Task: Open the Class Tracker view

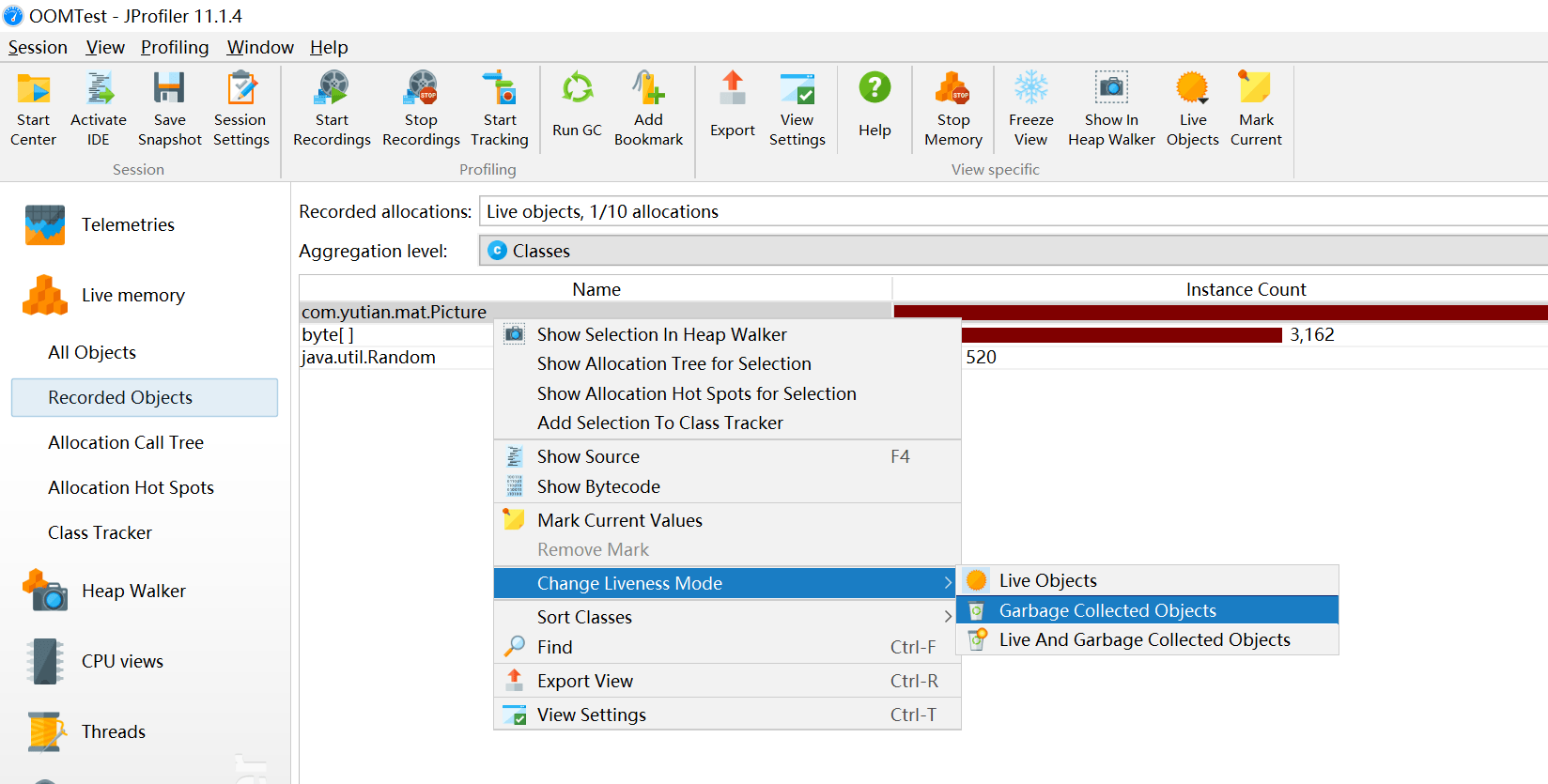Action: pyautogui.click(x=100, y=533)
